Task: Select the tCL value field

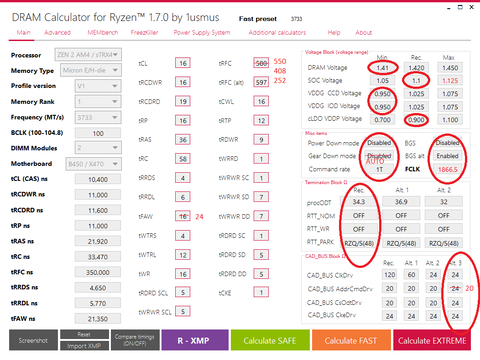Action: (x=183, y=63)
